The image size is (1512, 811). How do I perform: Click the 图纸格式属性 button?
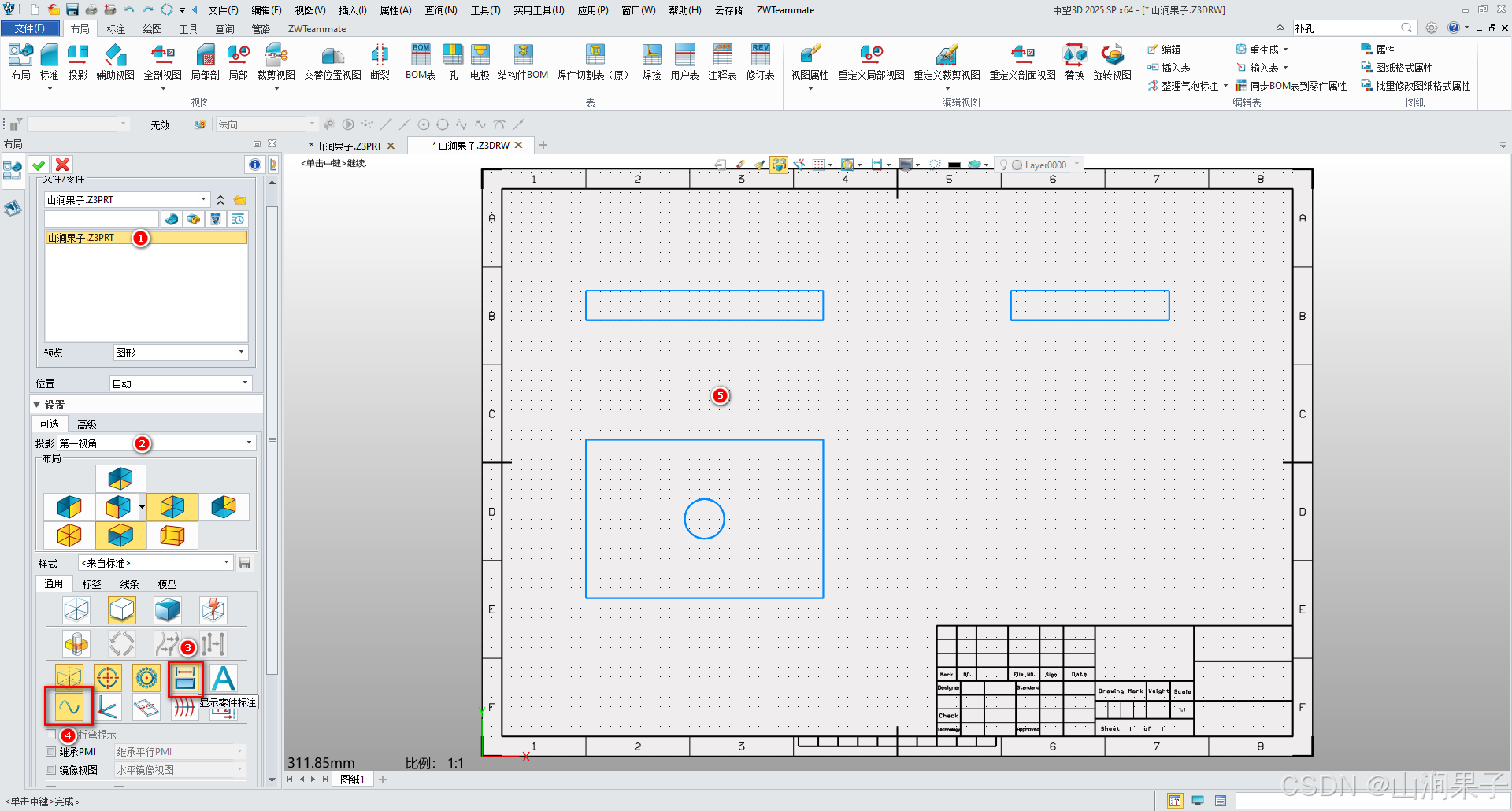(1397, 68)
